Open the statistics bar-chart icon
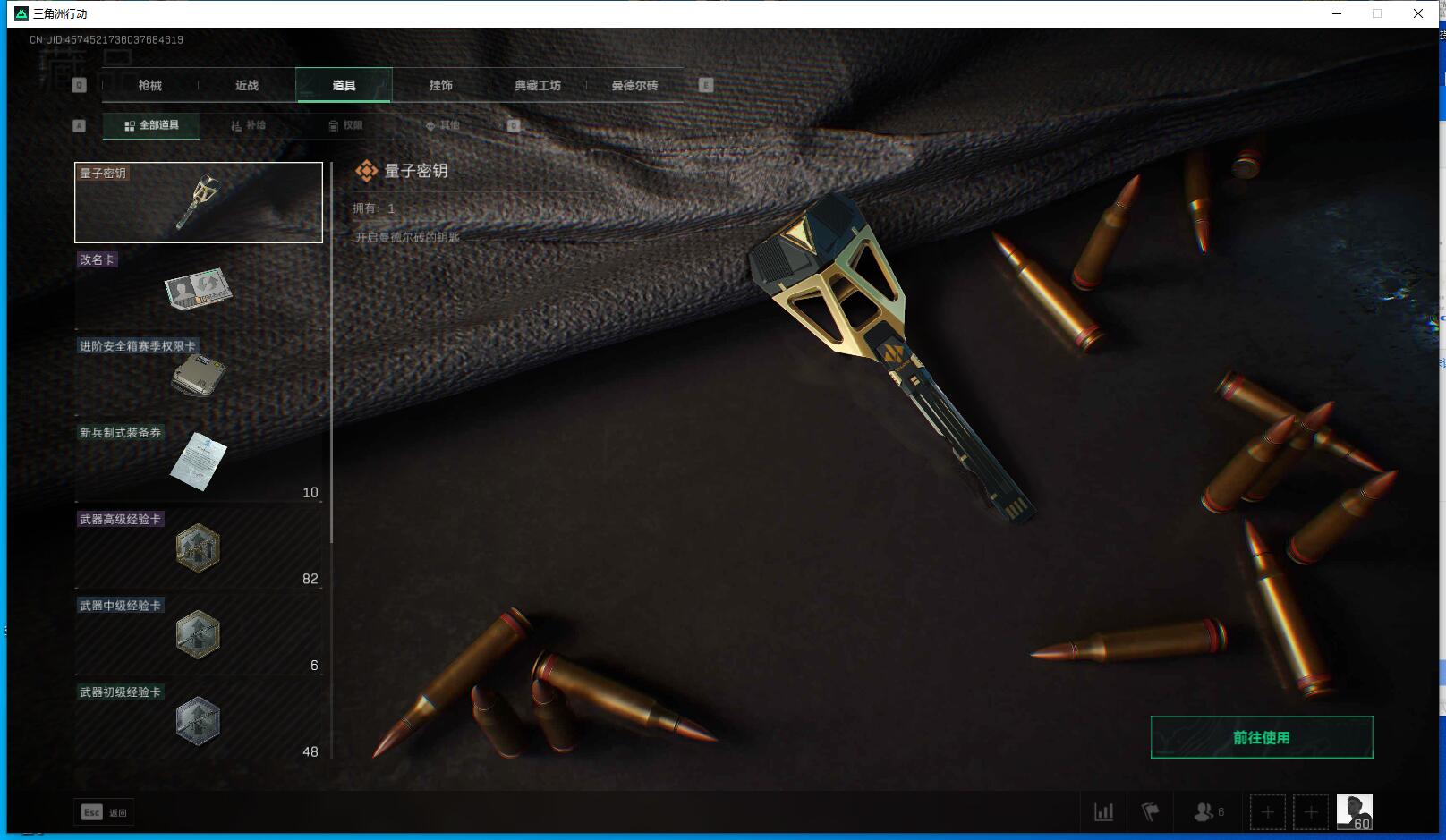The image size is (1446, 840). (1104, 812)
